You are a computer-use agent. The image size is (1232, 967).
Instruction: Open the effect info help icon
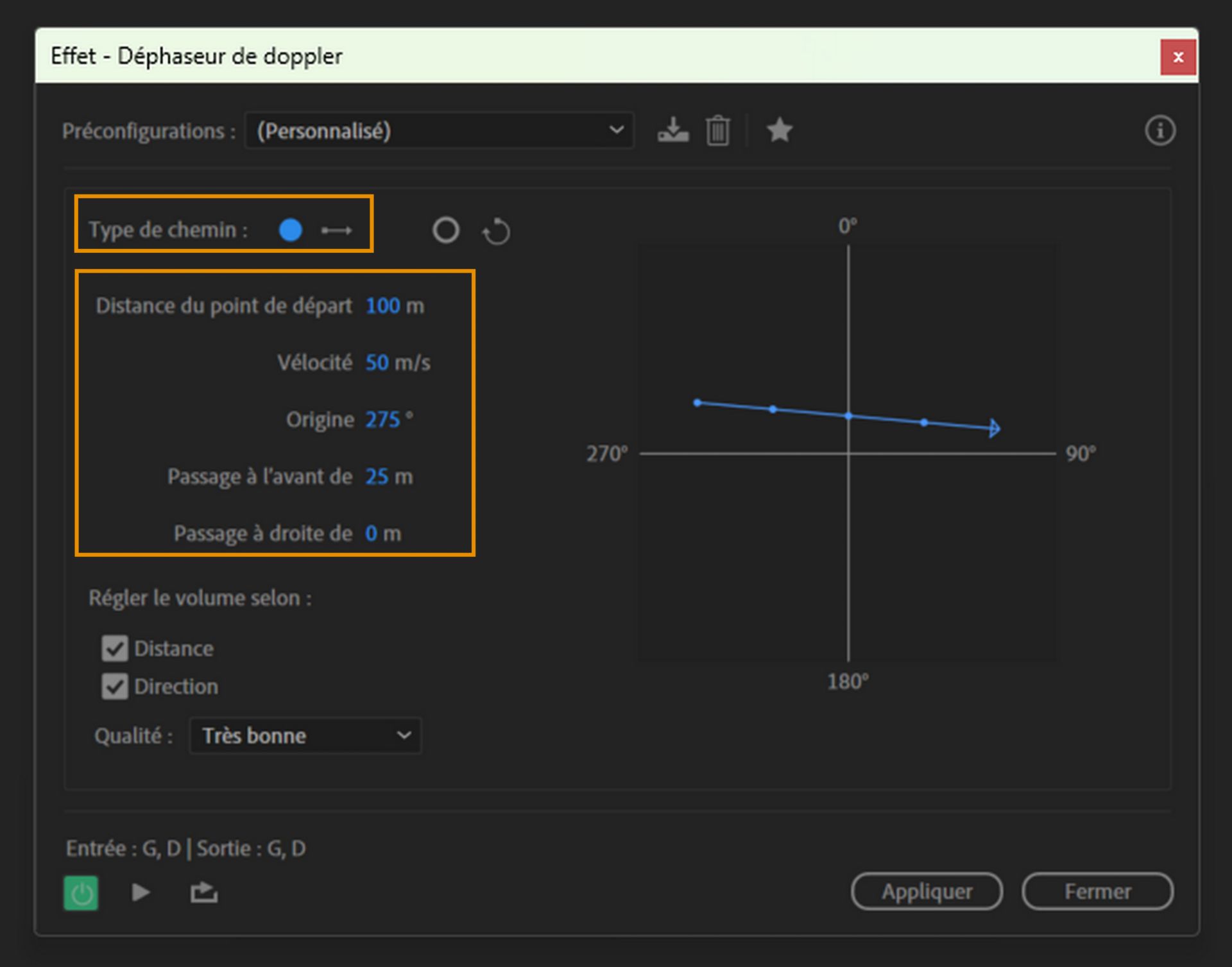(1160, 131)
